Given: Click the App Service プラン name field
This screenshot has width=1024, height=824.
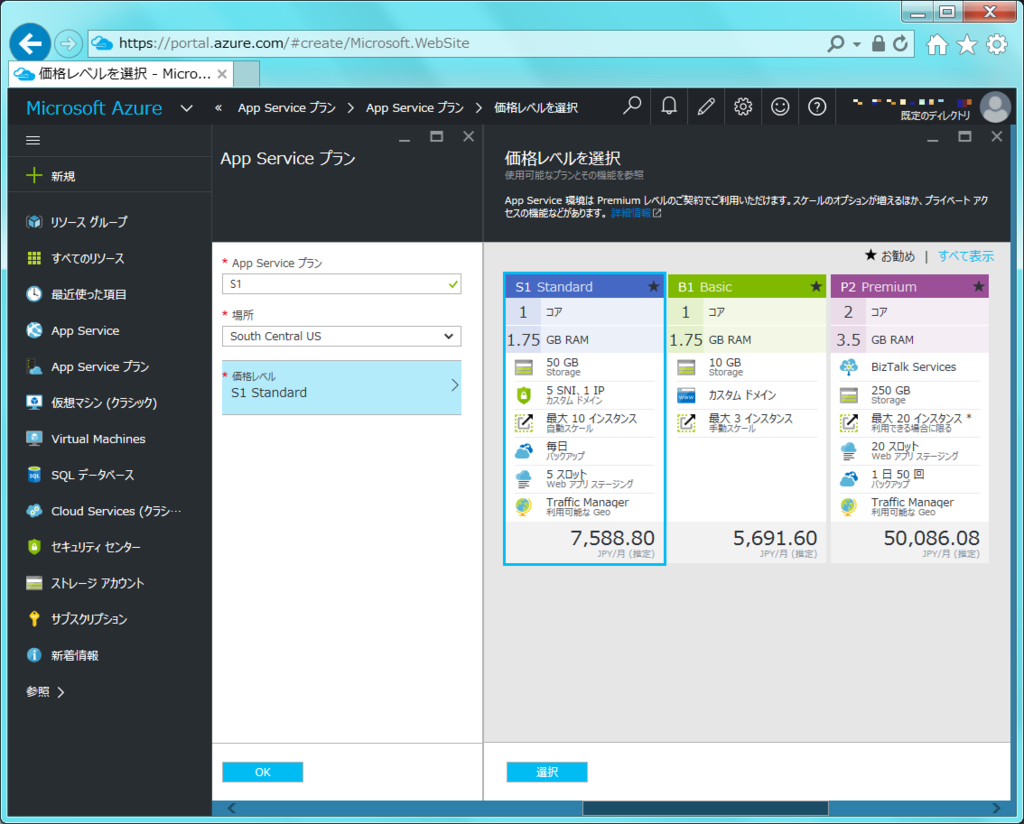Looking at the screenshot, I should pyautogui.click(x=342, y=284).
